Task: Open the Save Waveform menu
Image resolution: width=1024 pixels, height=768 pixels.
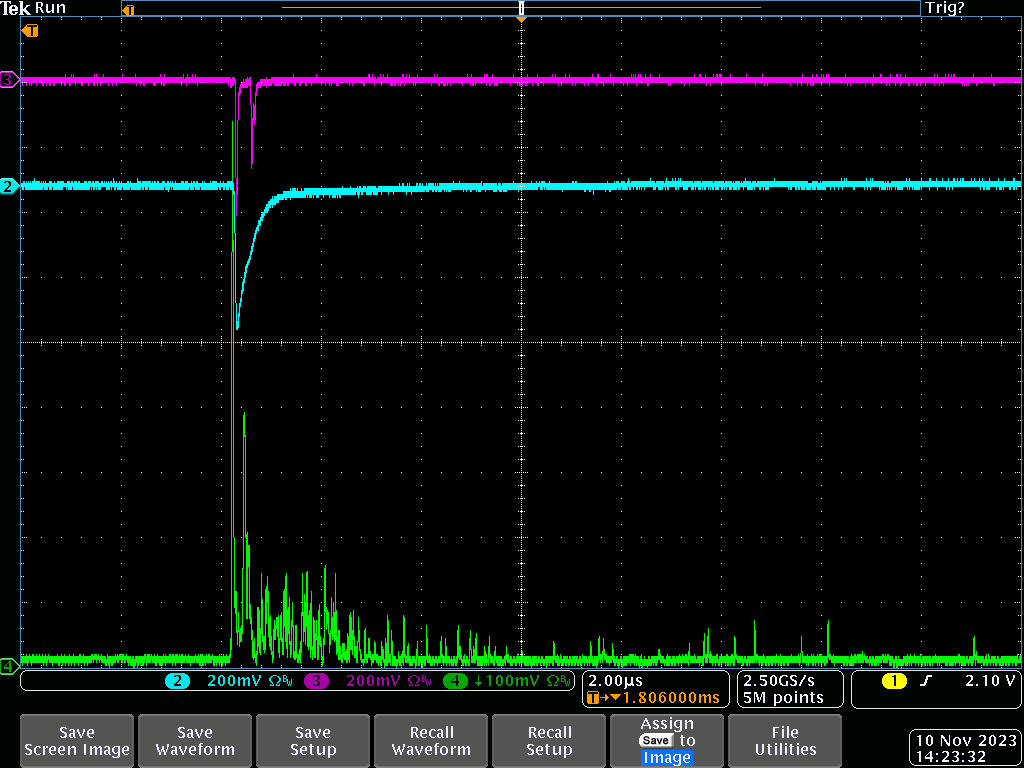Action: [x=195, y=741]
